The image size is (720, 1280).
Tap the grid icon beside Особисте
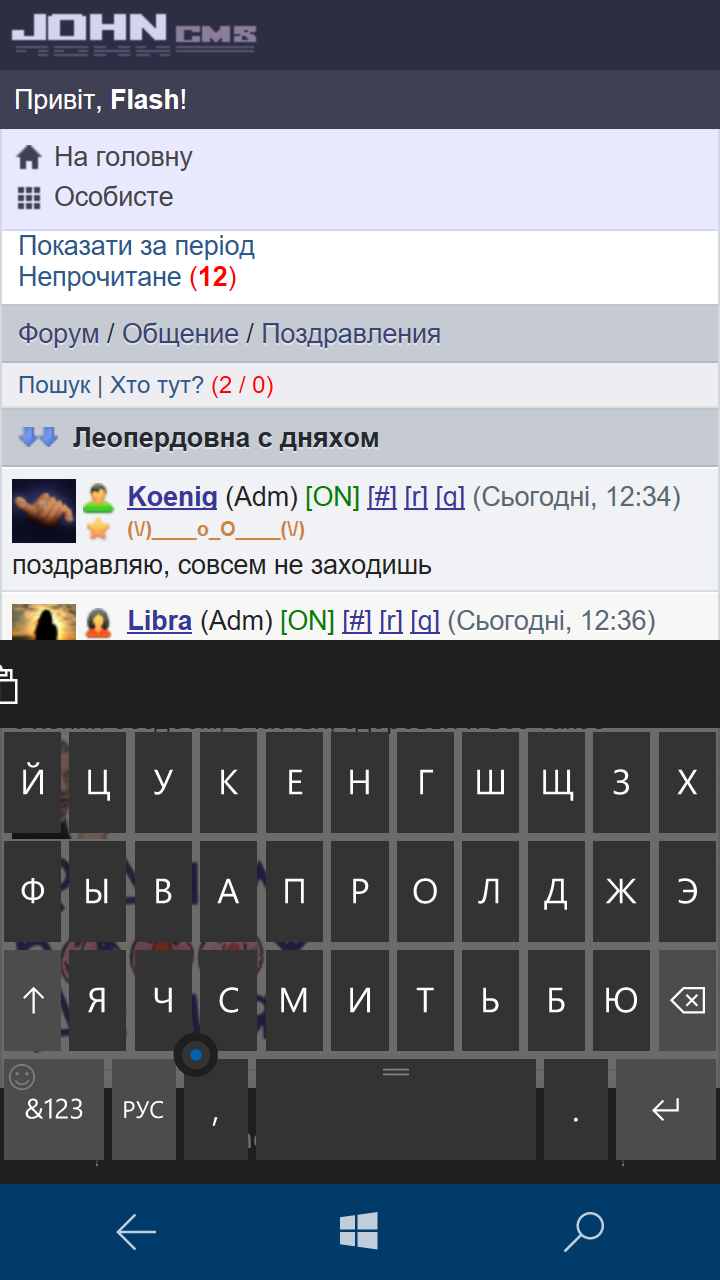pos(29,197)
